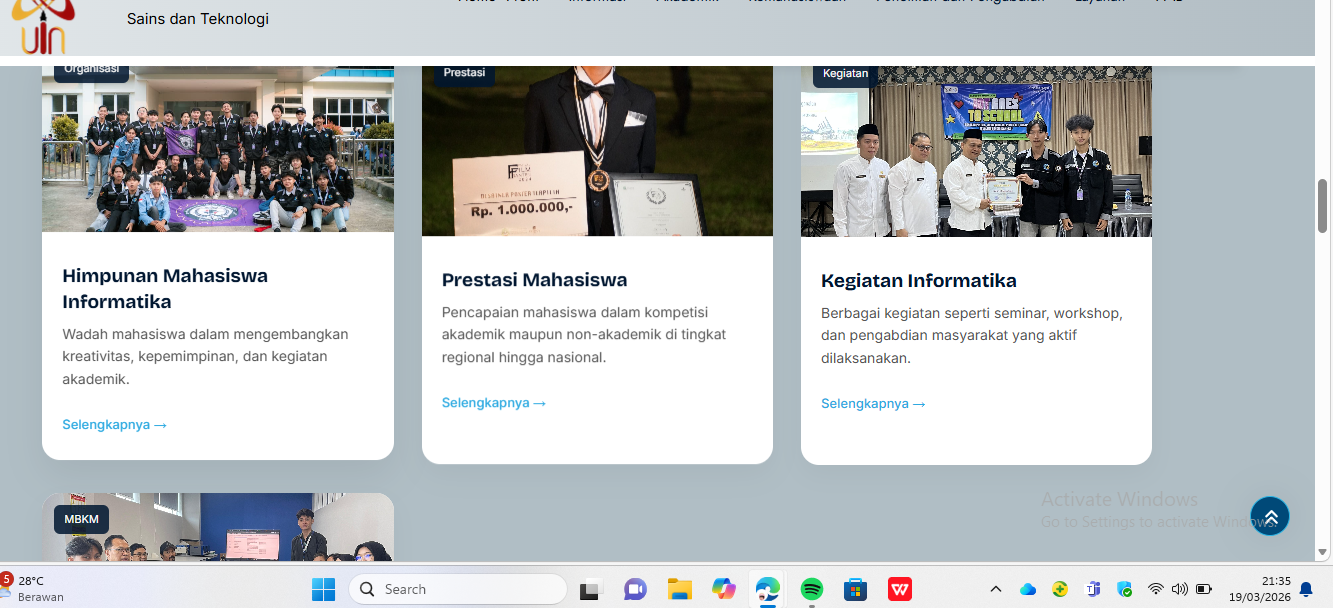This screenshot has height=608, width=1333.
Task: Click the Pencapaian mahasiswa description paragraph
Action: coord(584,334)
